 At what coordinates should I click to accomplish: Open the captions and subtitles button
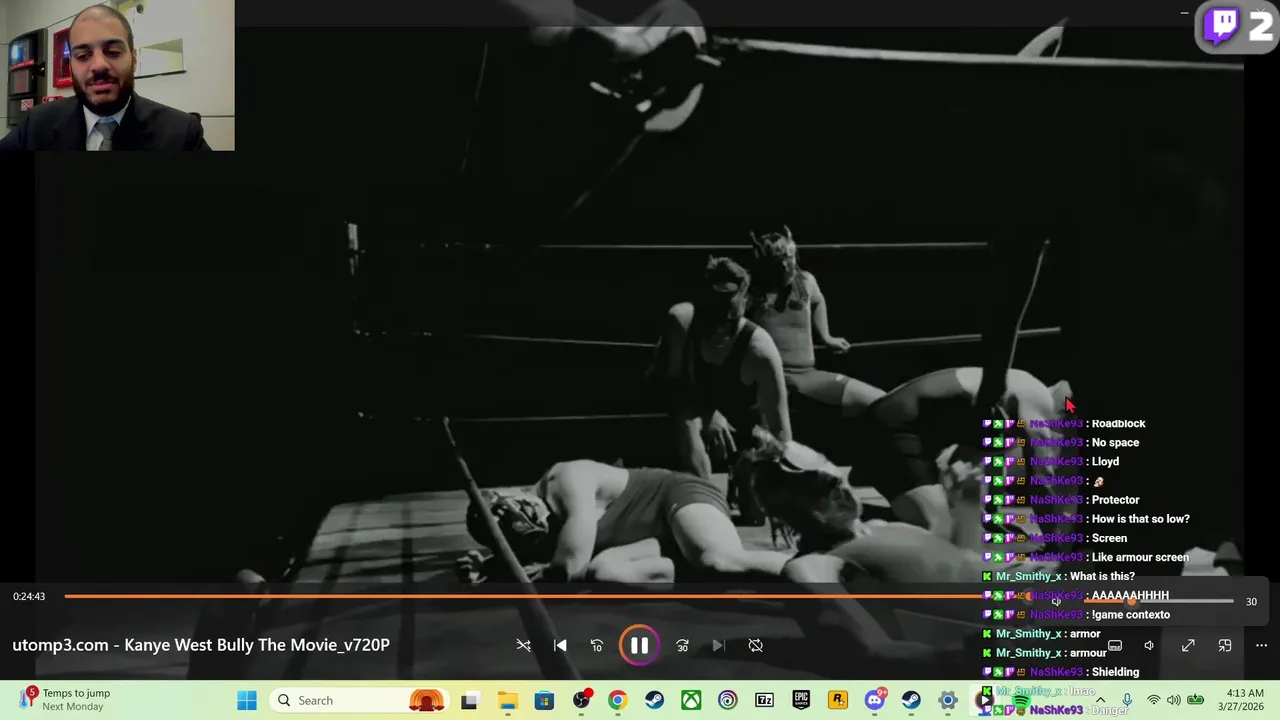[x=1115, y=645]
